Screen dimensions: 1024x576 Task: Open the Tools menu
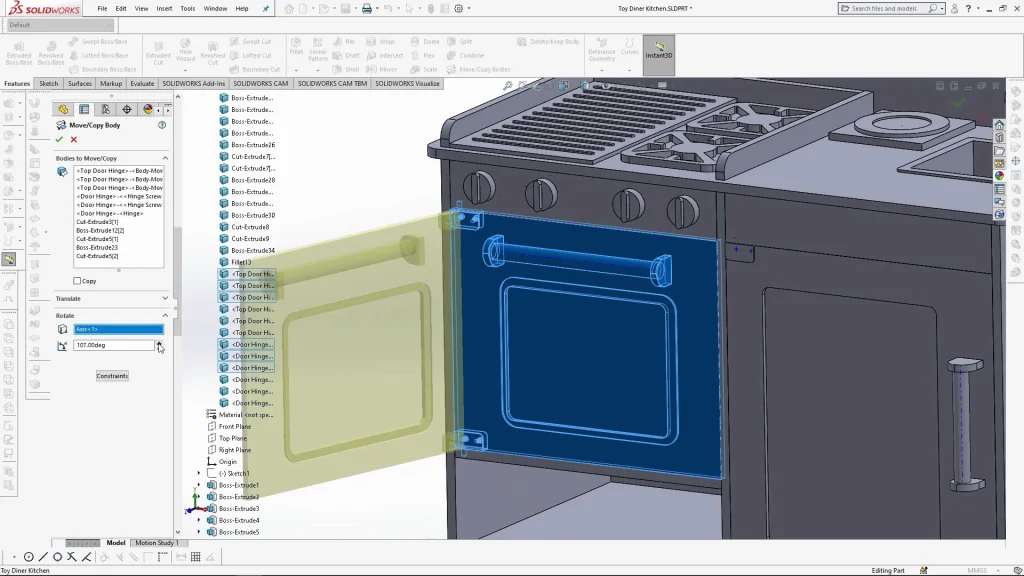(188, 8)
